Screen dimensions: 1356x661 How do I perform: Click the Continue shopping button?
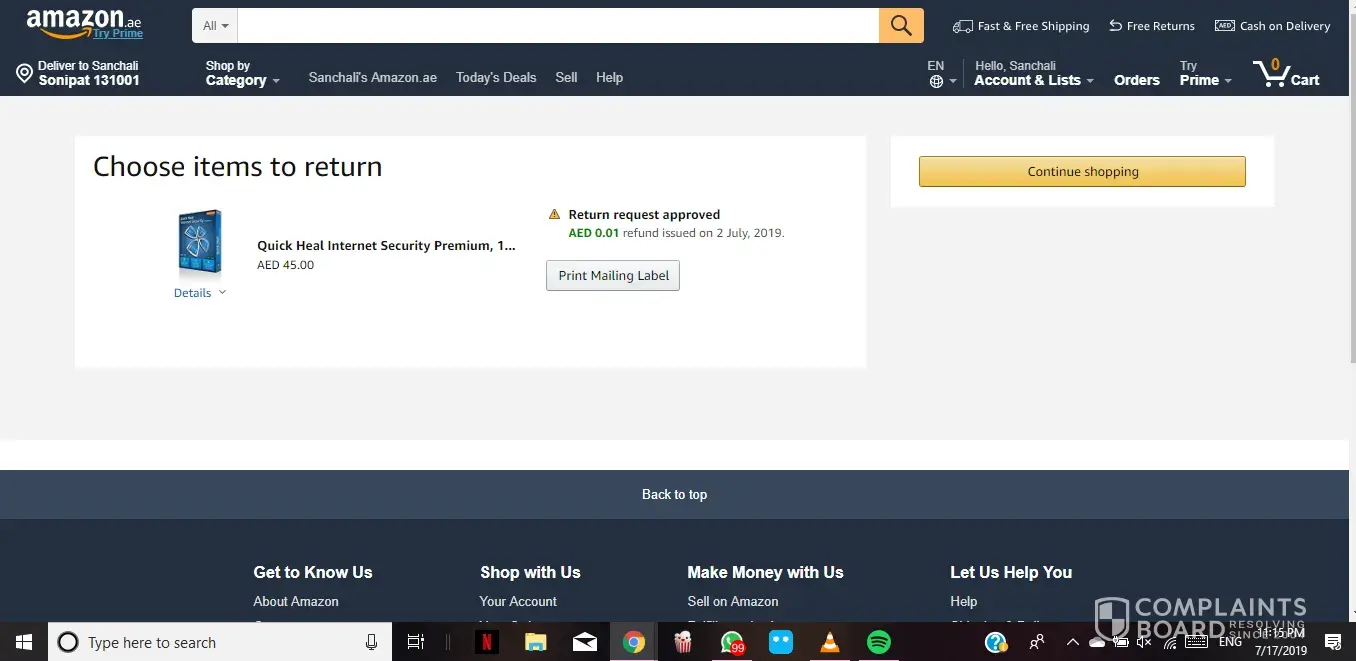(x=1082, y=171)
